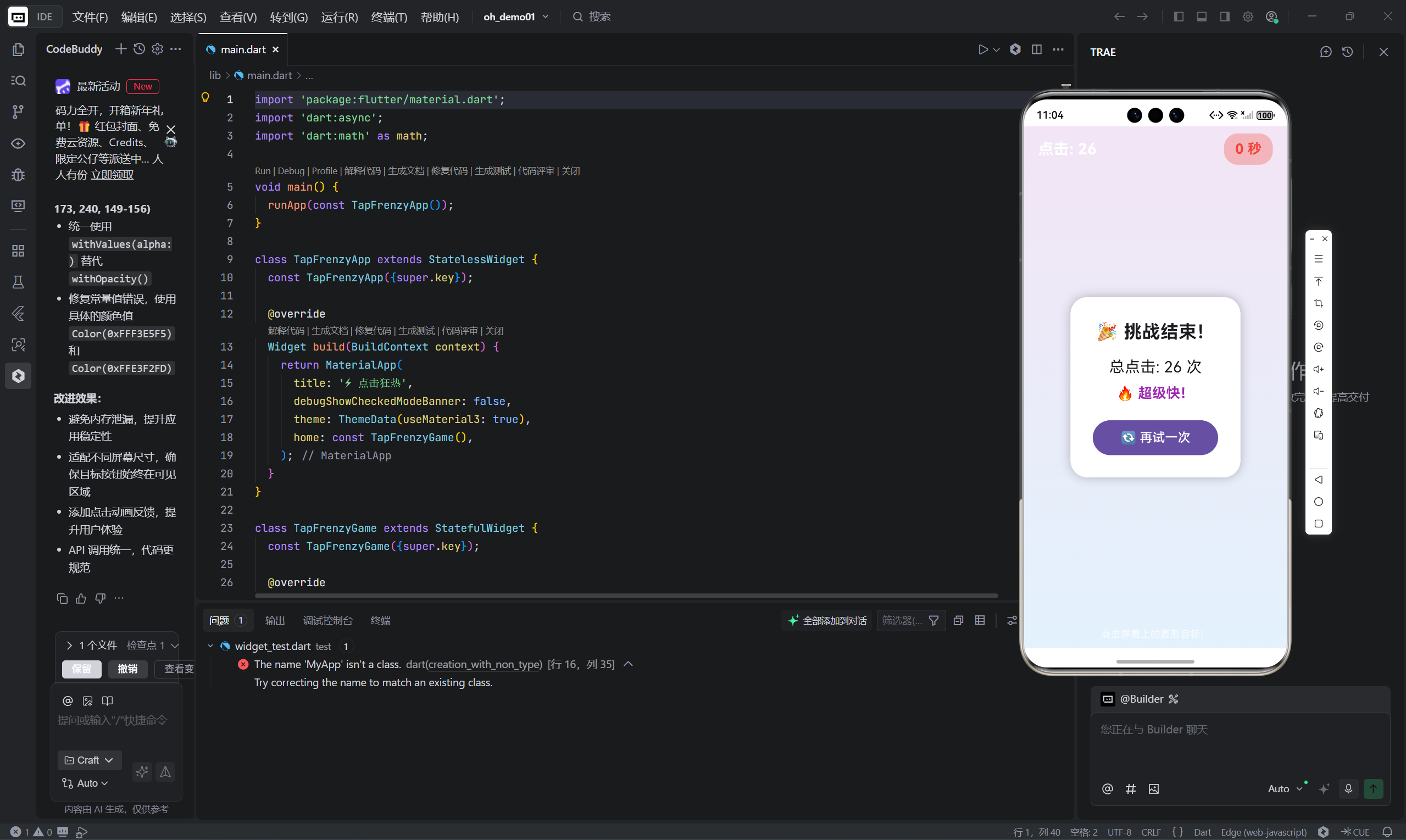Screen dimensions: 1406x840
Task: Toggle the secondary side bar layout icon
Action: [1224, 17]
